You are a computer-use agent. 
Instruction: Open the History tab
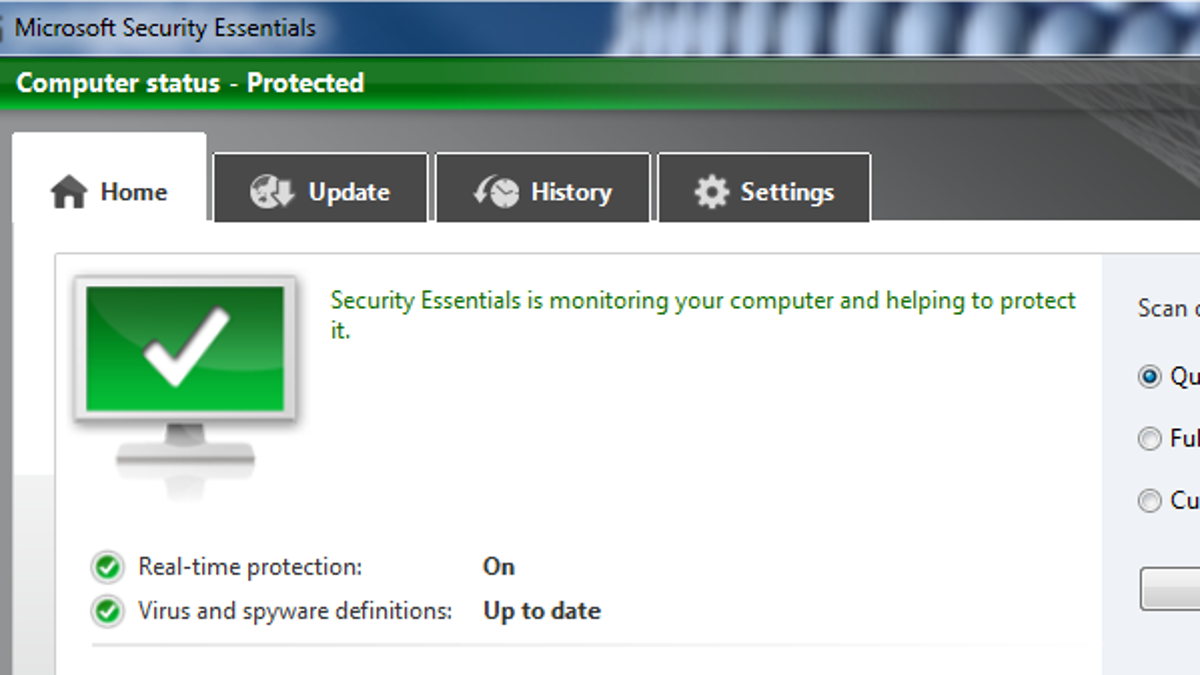click(543, 187)
